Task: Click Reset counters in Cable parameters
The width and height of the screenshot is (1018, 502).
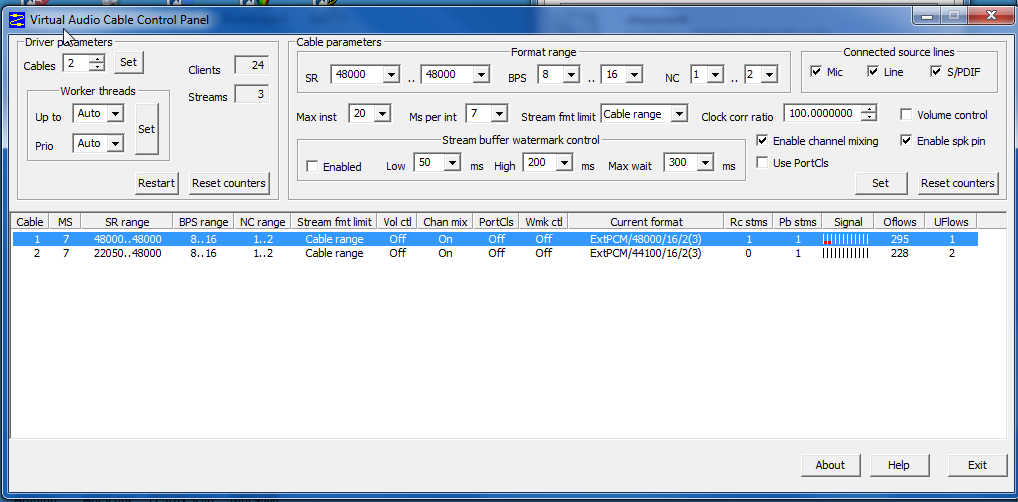Action: pyautogui.click(x=958, y=183)
